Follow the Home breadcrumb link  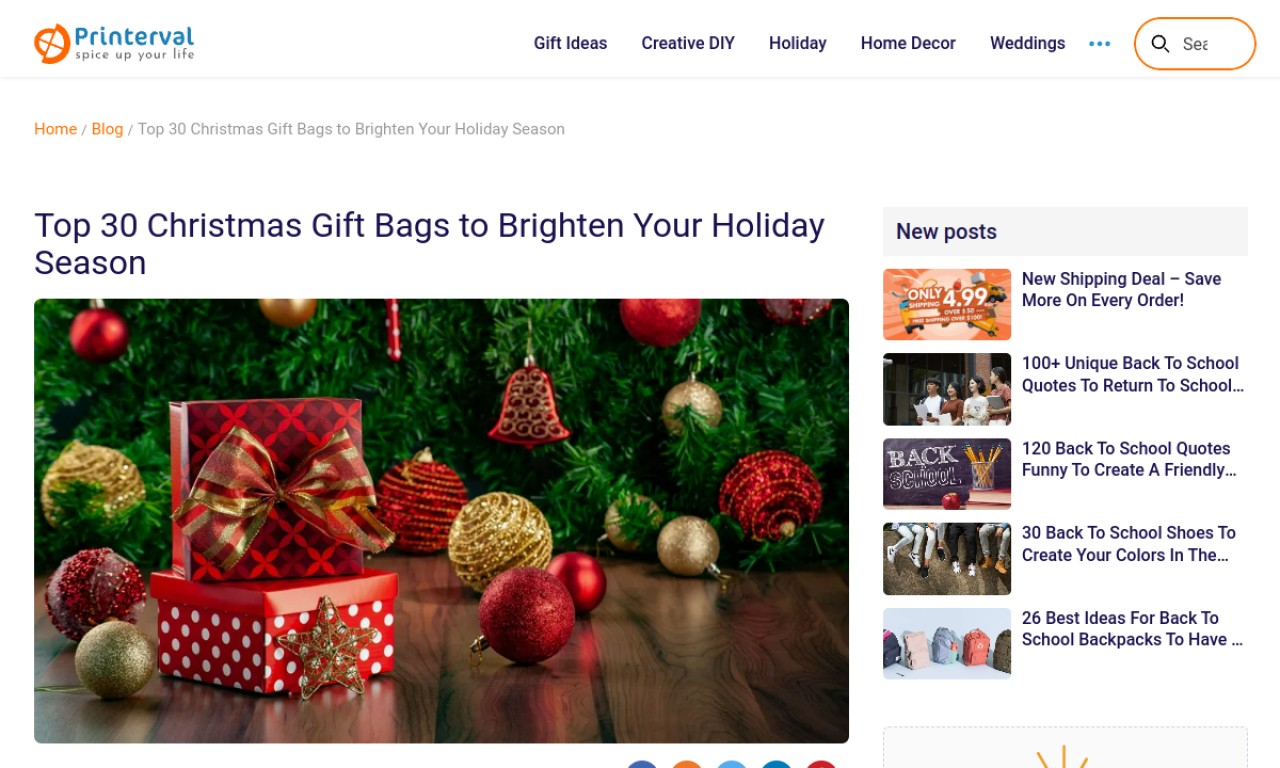[x=55, y=129]
